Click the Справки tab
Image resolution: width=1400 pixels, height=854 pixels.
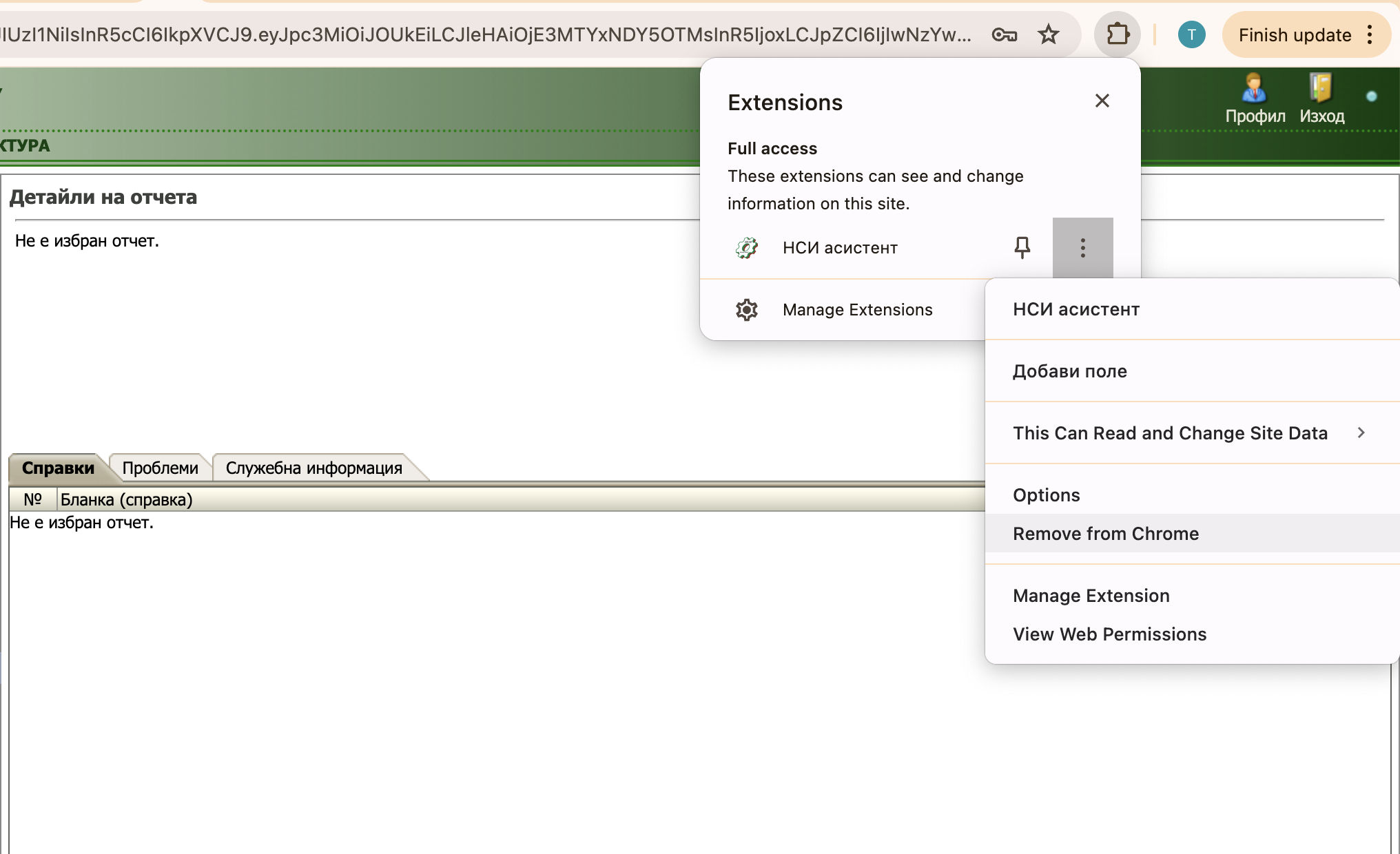coord(58,467)
